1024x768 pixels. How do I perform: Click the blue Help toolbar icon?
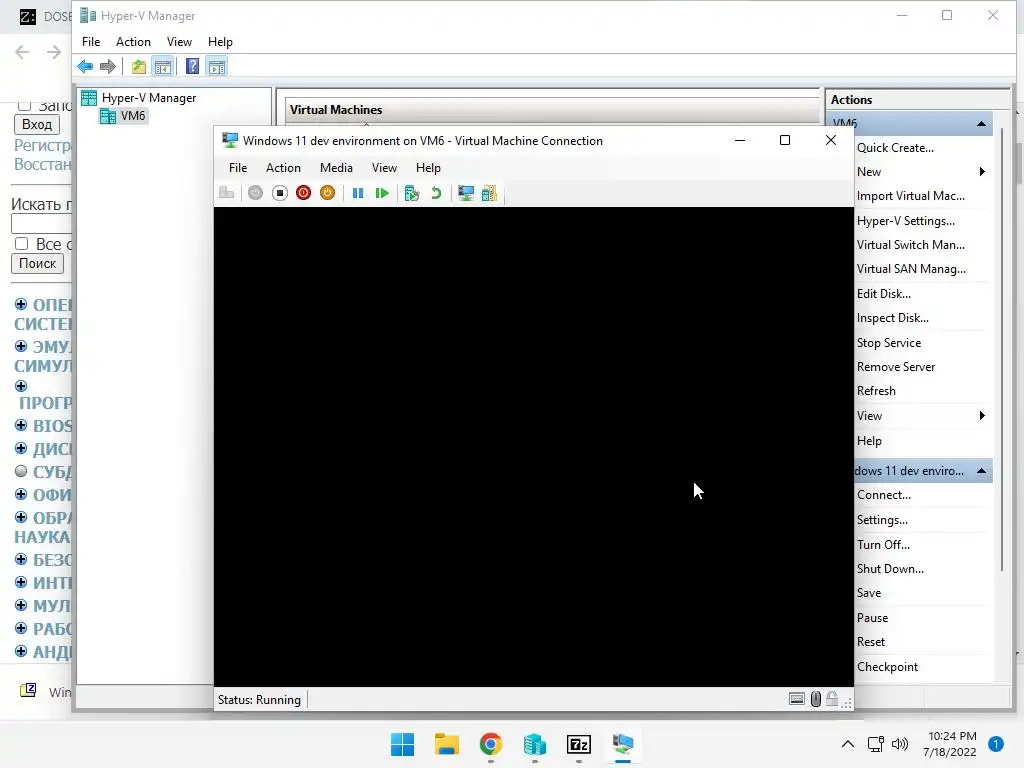click(192, 66)
